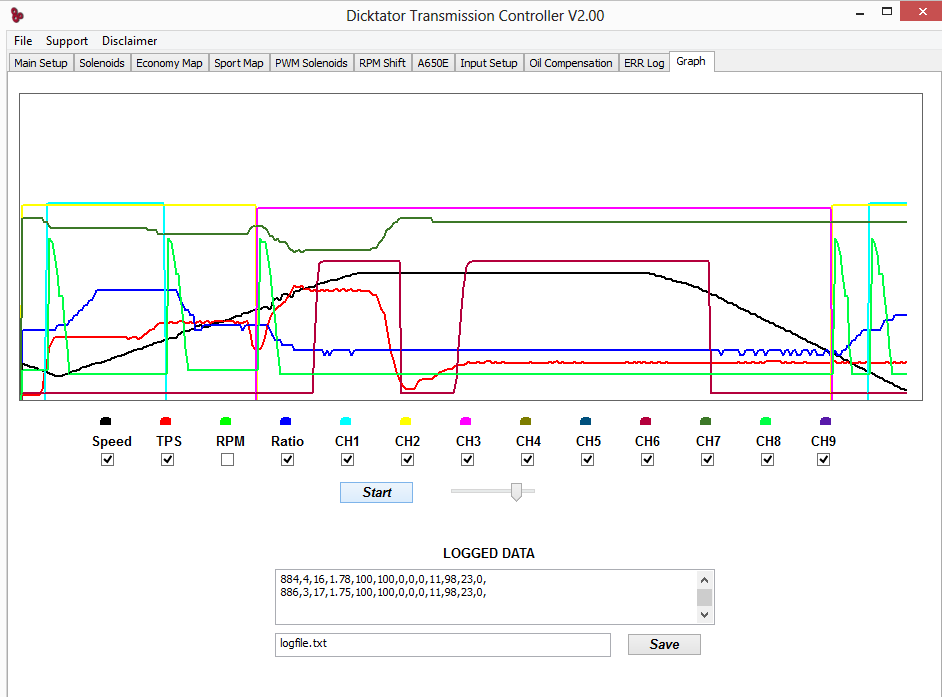Screen dimensions: 942x697
Task: Open the Oil Compensation tab
Action: pyautogui.click(x=571, y=63)
